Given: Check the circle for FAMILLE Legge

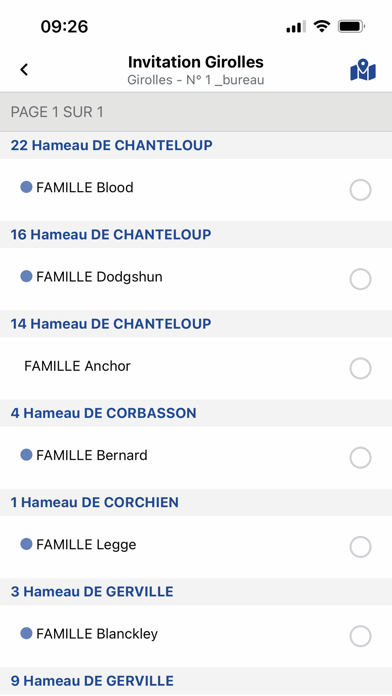Looking at the screenshot, I should (360, 547).
